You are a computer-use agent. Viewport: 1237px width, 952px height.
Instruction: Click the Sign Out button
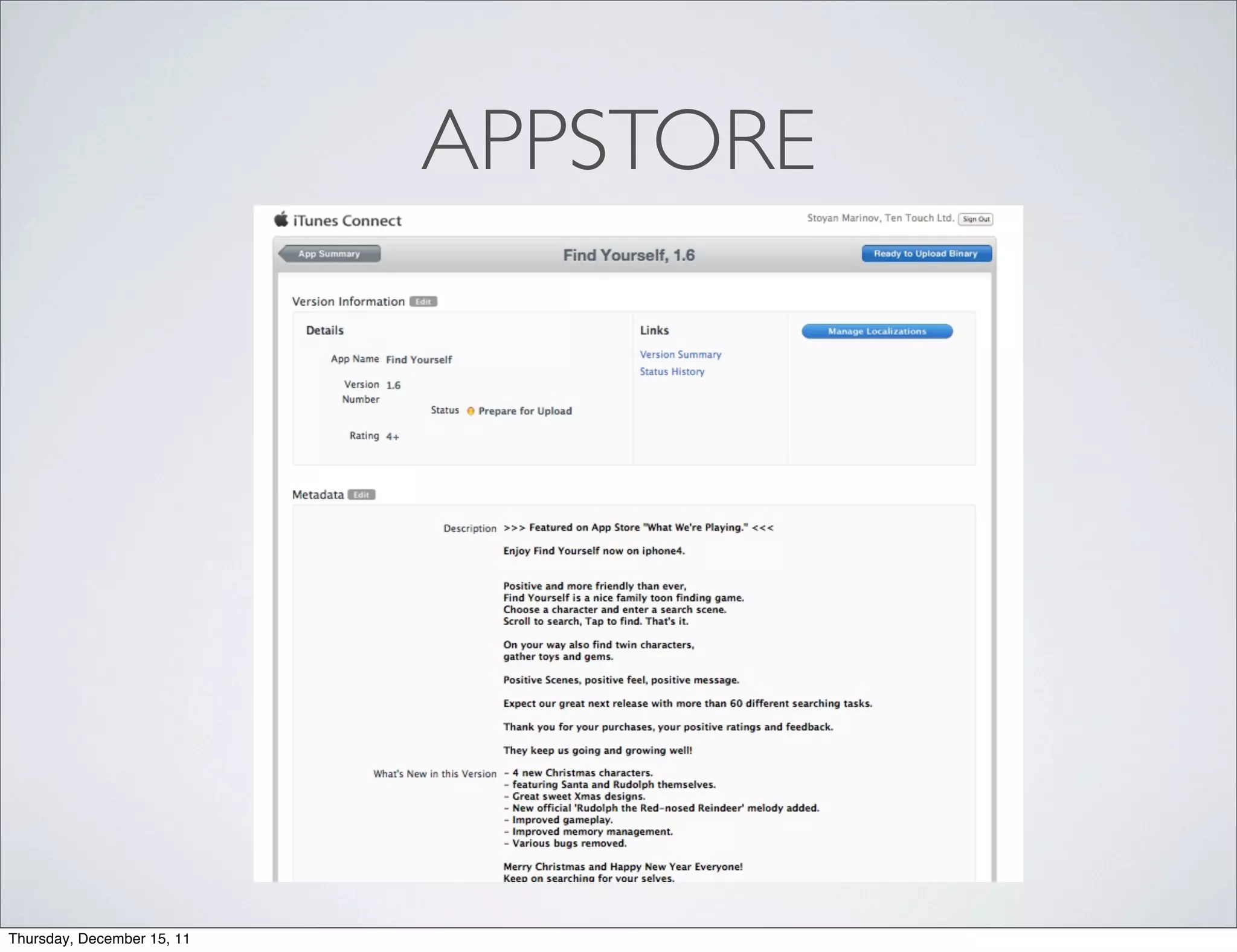pyautogui.click(x=975, y=219)
